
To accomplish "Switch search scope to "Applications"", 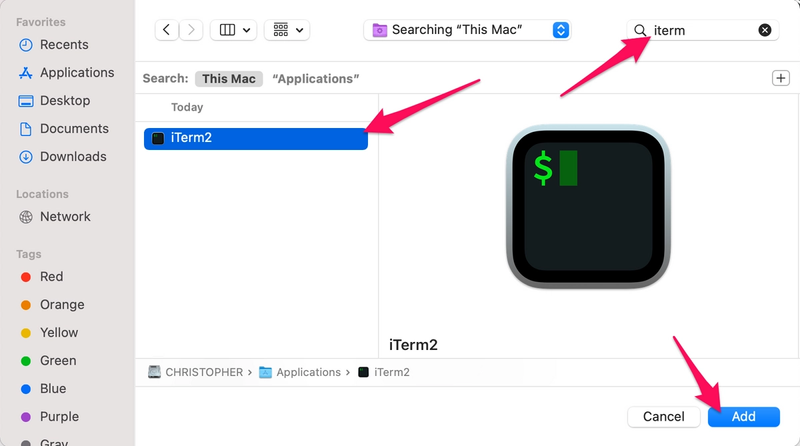I will [x=315, y=79].
